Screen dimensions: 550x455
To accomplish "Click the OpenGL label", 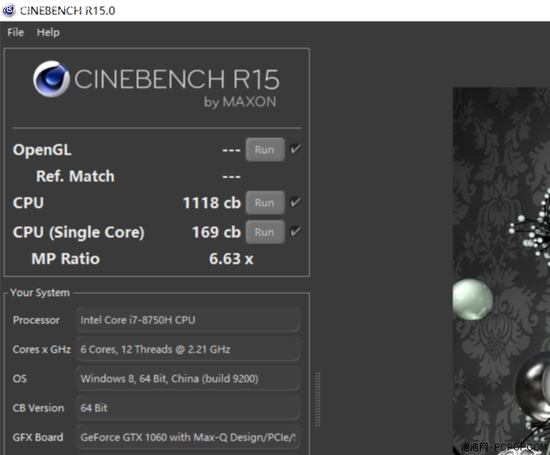I will 42,150.
